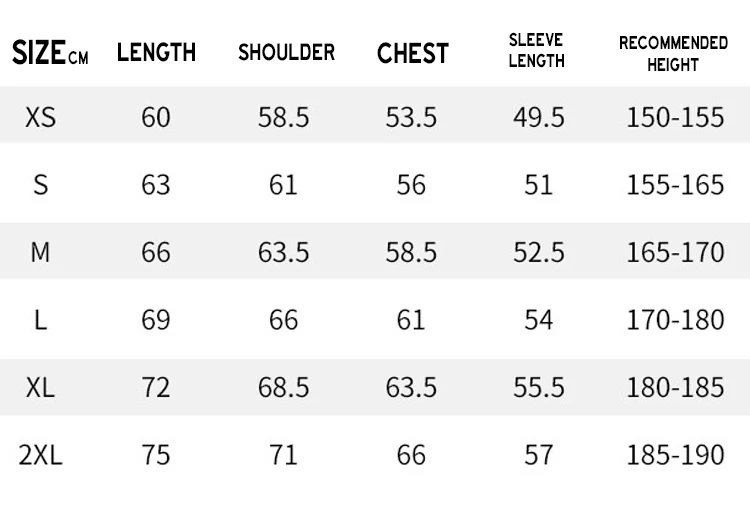Select the S size row label
The image size is (750, 513).
coord(40,185)
